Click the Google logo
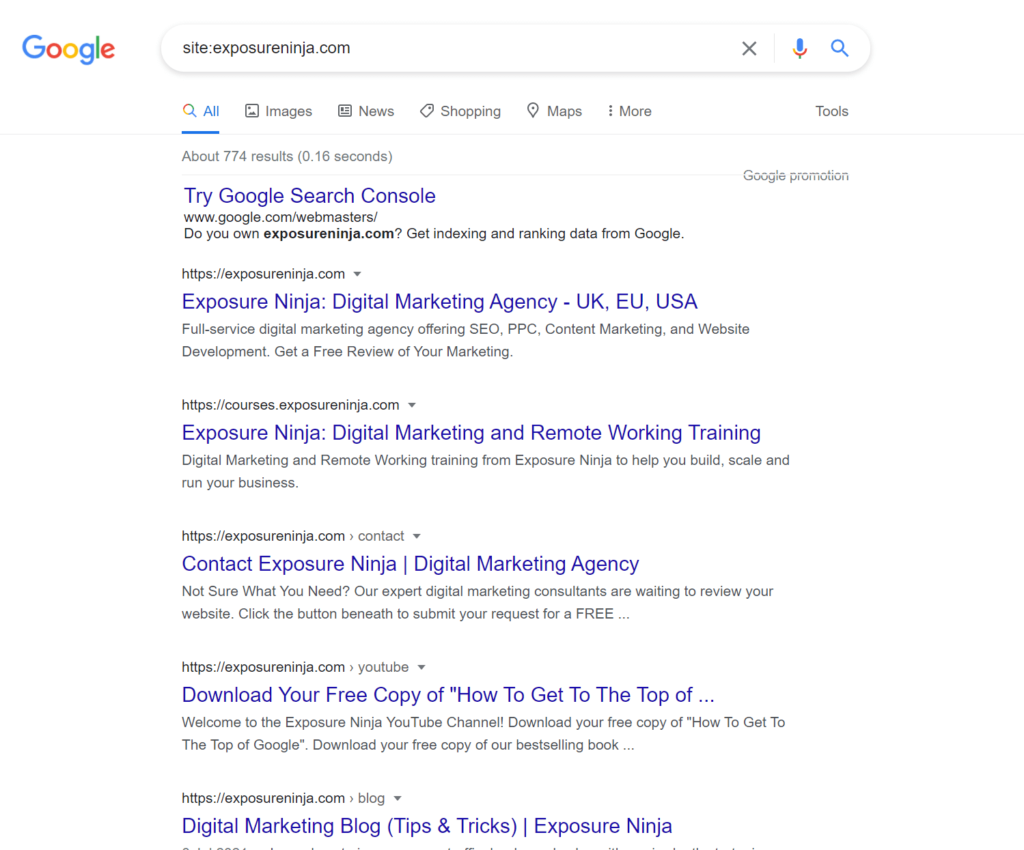Image resolution: width=1024 pixels, height=850 pixels. (68, 50)
